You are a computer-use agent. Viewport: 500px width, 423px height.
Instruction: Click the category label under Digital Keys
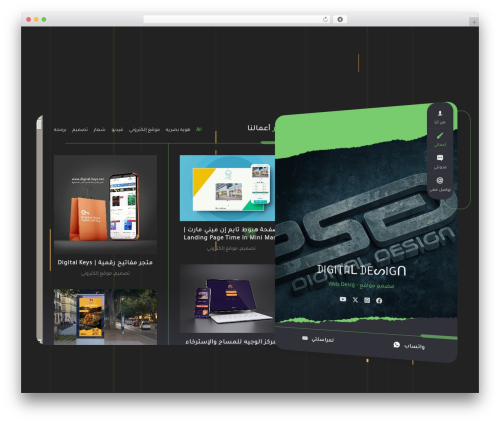click(x=105, y=273)
